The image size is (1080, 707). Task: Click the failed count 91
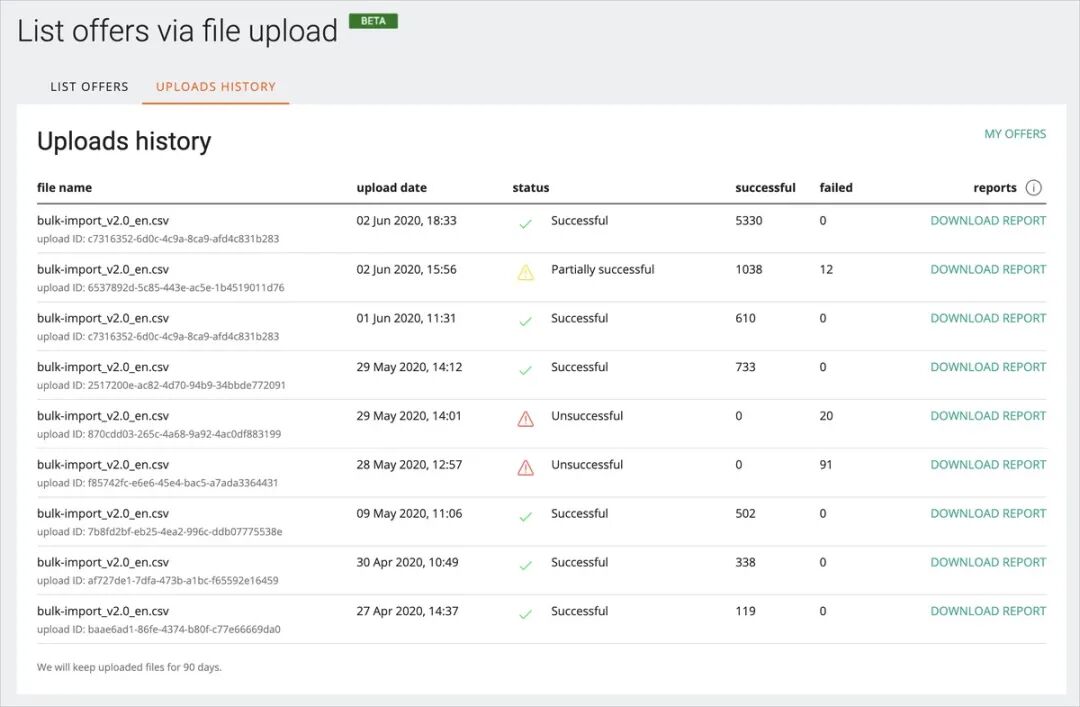[x=826, y=465]
